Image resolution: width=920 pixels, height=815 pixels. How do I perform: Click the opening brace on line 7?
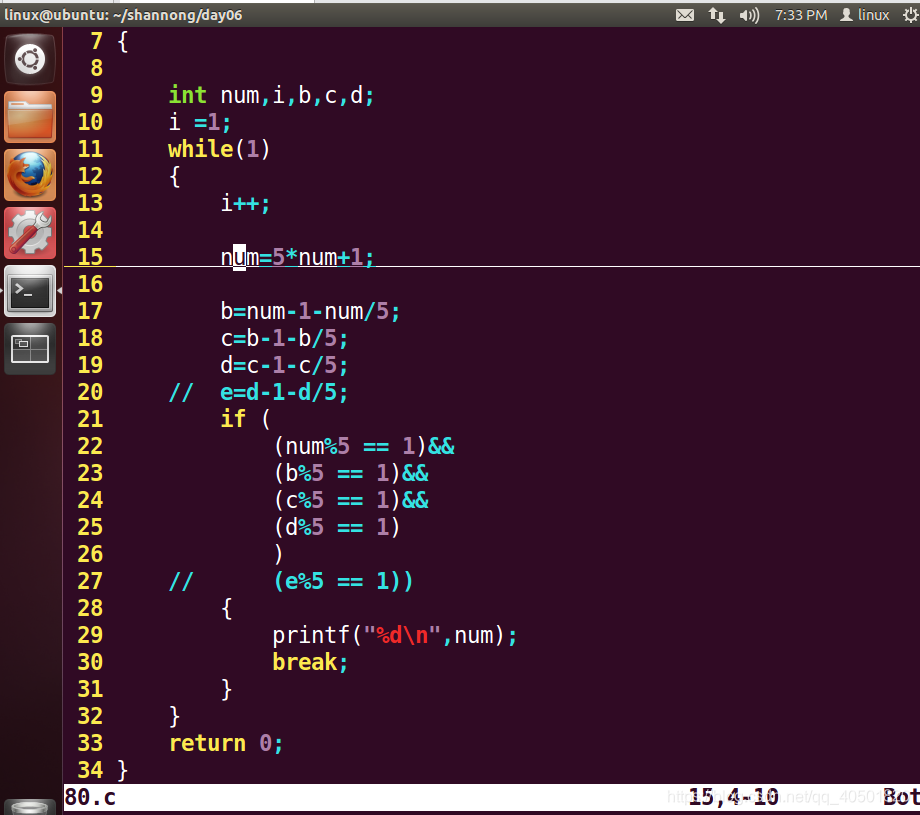[x=123, y=42]
